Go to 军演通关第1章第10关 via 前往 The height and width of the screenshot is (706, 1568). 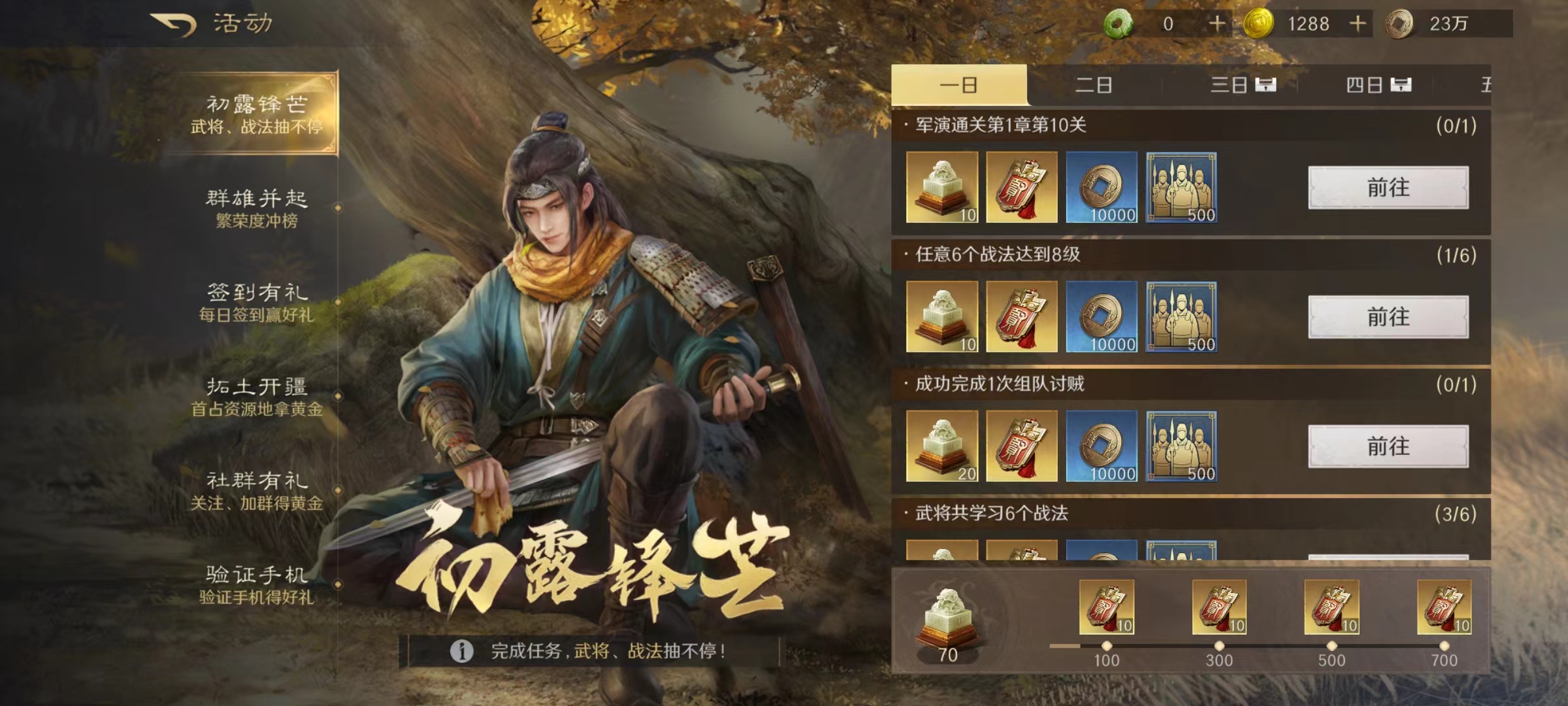(1388, 188)
